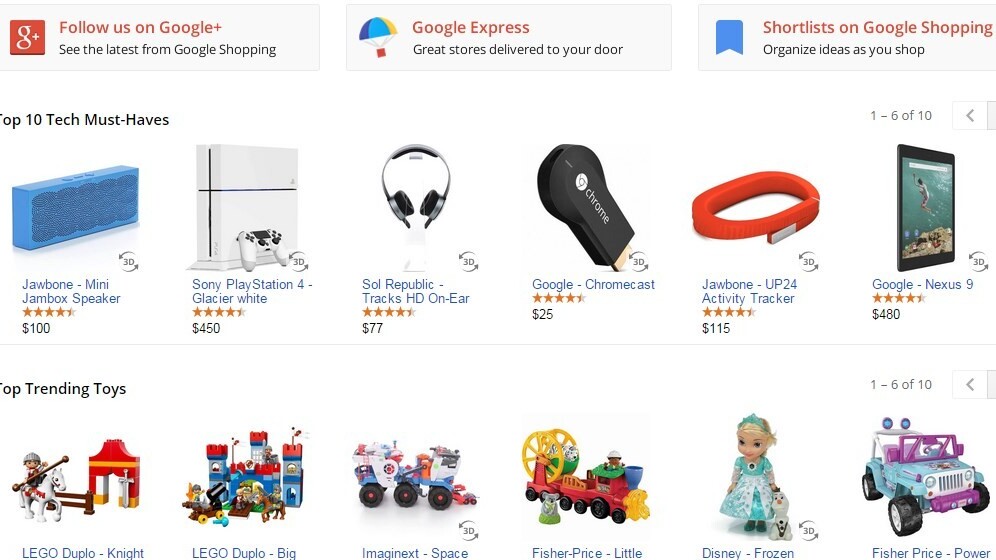The image size is (996, 560).
Task: Open the Google Chromecast product link
Action: [x=593, y=284]
